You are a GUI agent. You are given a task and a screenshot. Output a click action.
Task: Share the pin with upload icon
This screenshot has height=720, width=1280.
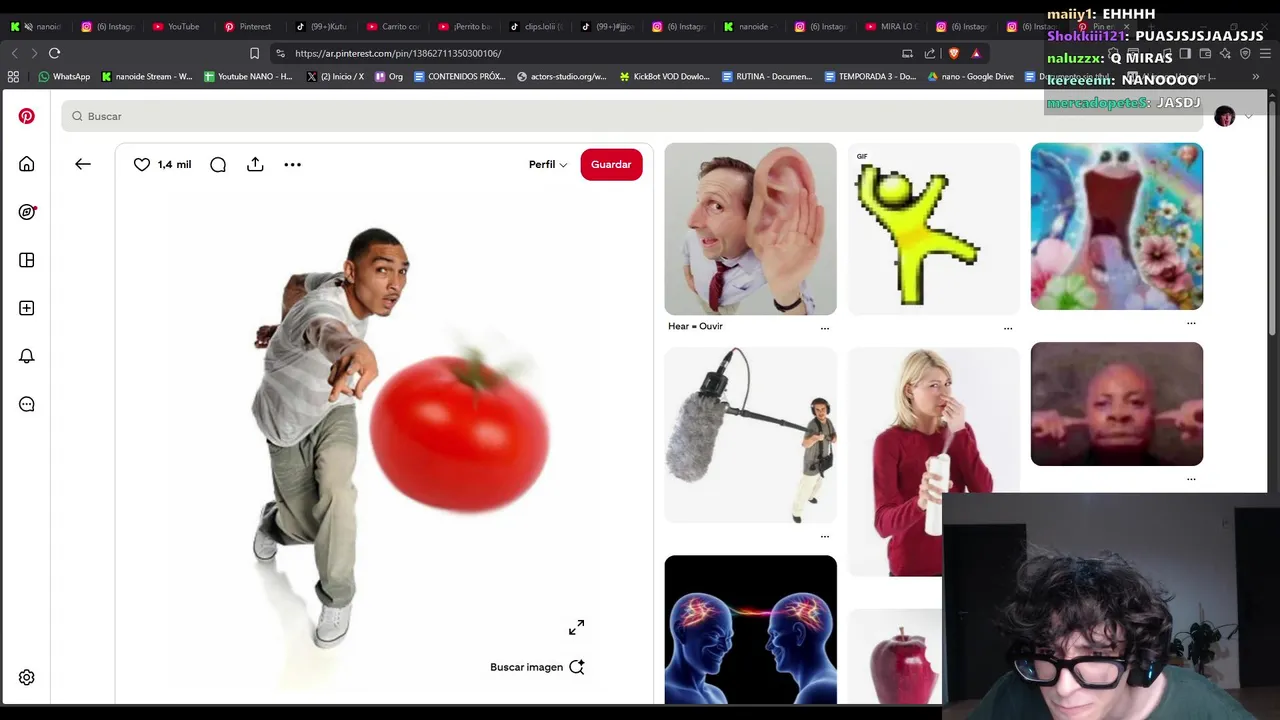coord(255,164)
